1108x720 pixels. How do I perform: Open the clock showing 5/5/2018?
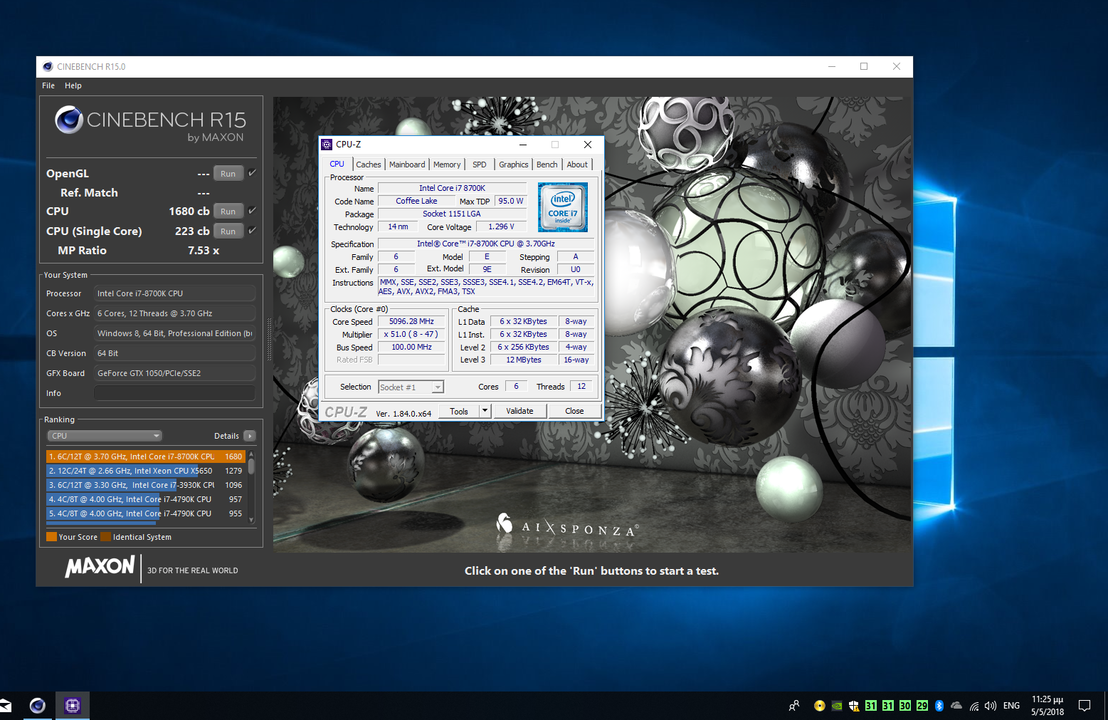(x=1047, y=705)
